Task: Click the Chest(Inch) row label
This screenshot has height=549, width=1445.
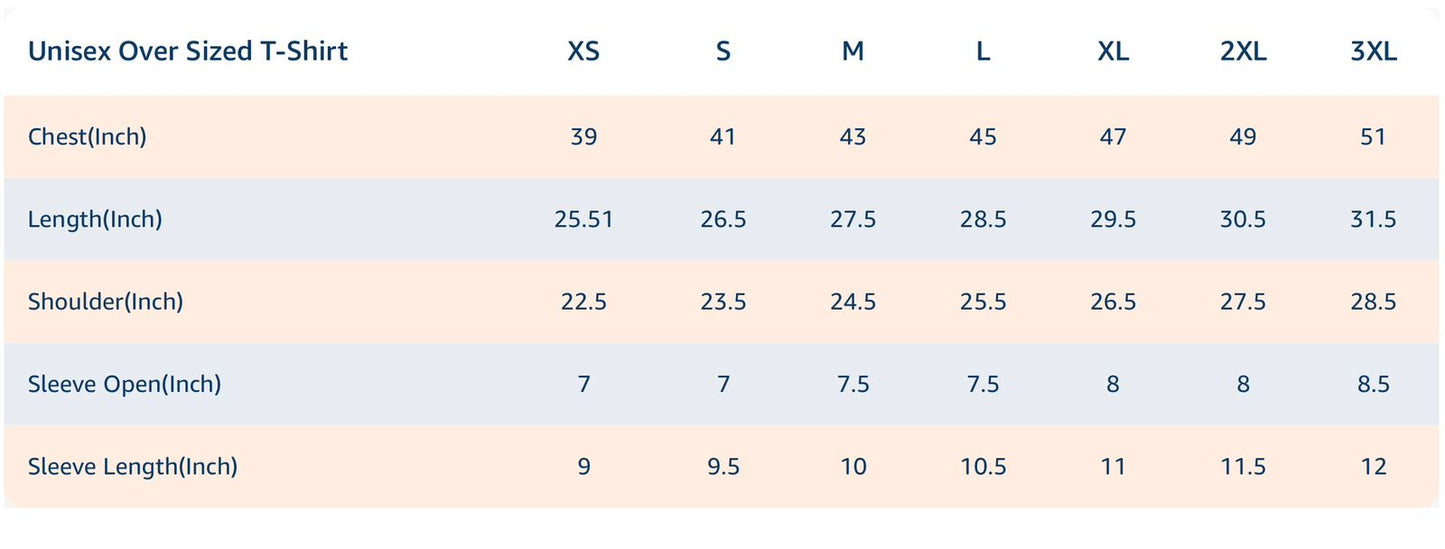Action: tap(87, 137)
